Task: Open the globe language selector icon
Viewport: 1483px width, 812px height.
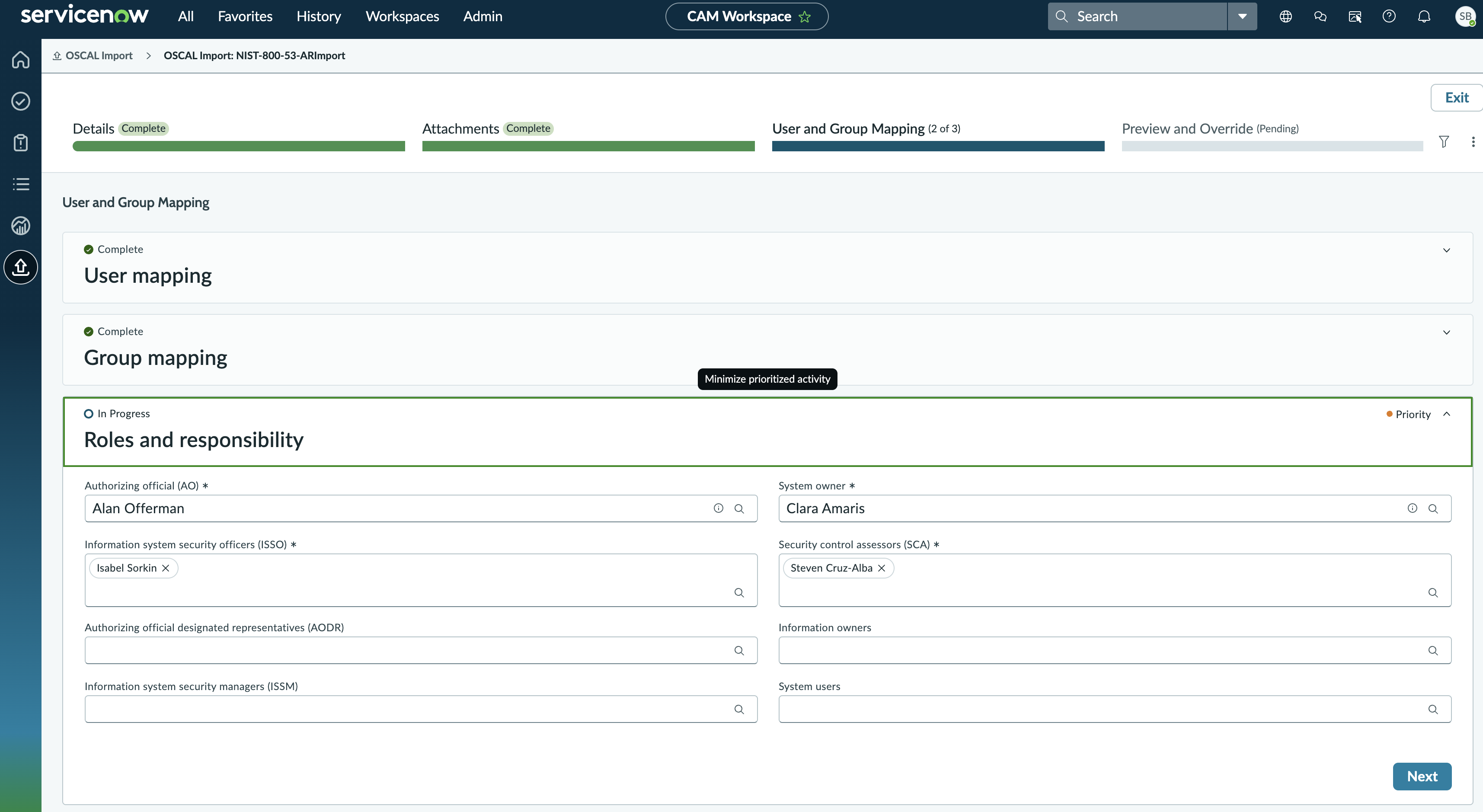Action: click(1285, 16)
